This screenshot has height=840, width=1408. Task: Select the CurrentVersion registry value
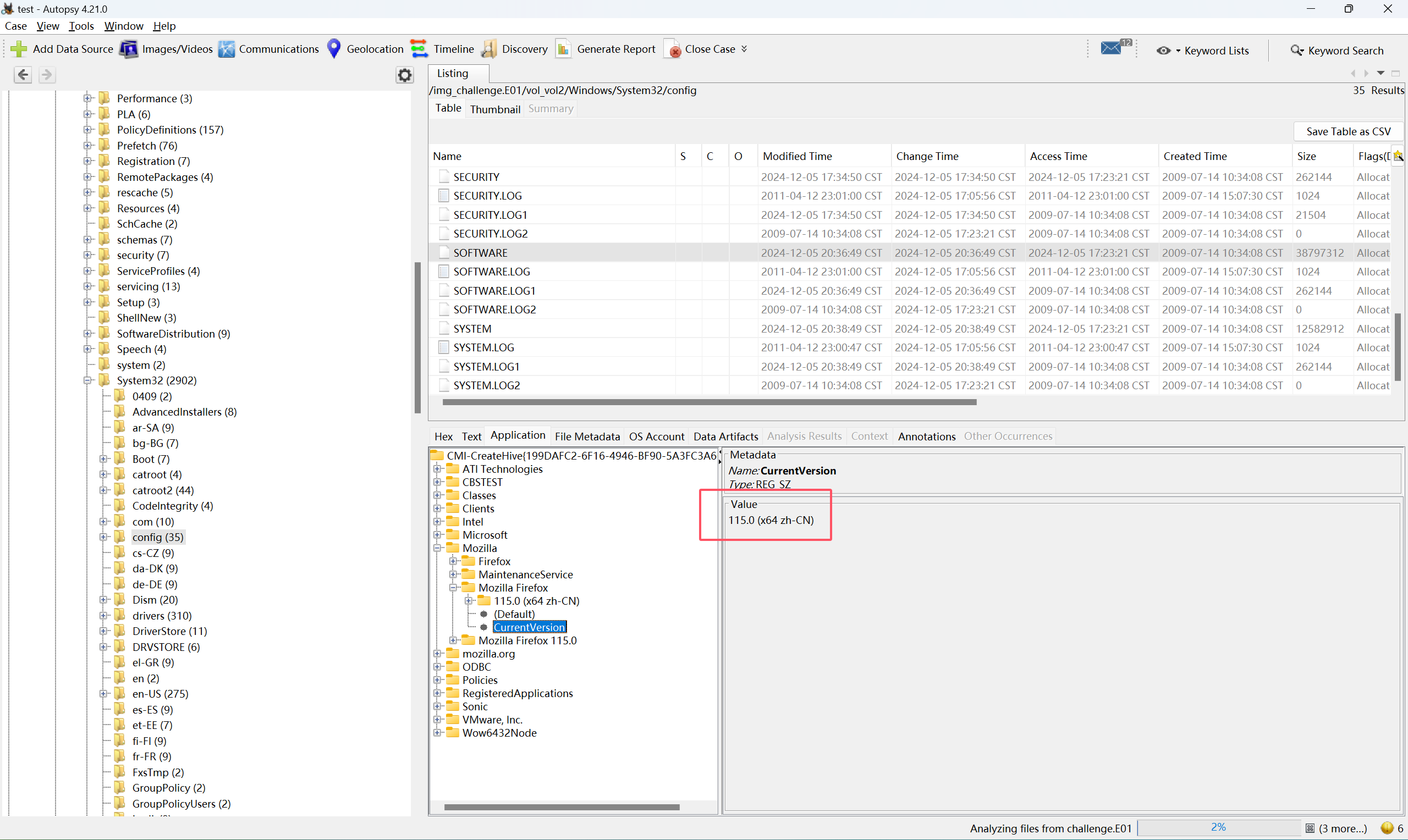pos(529,627)
